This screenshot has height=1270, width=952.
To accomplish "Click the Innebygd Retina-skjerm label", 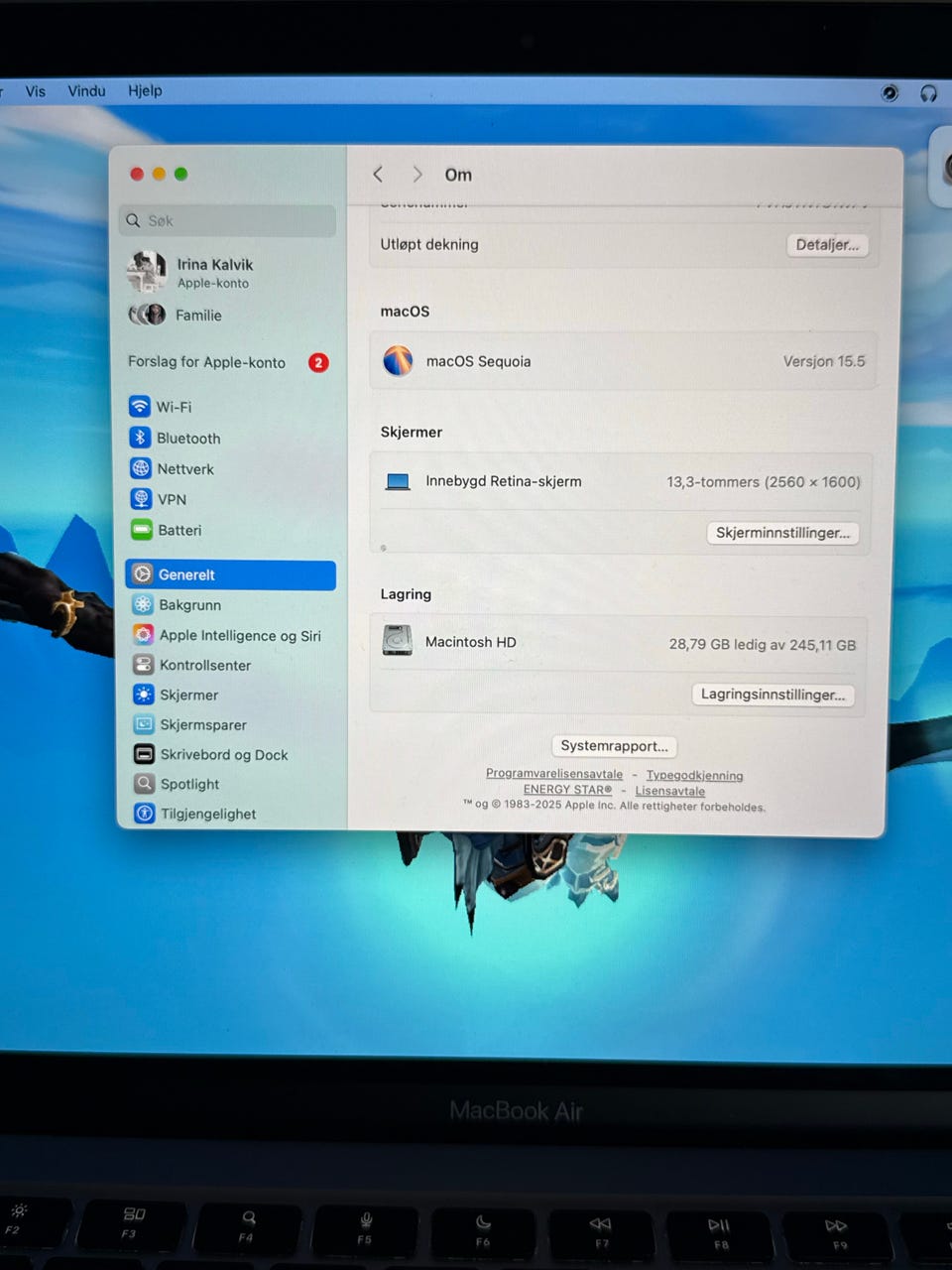I will point(504,481).
